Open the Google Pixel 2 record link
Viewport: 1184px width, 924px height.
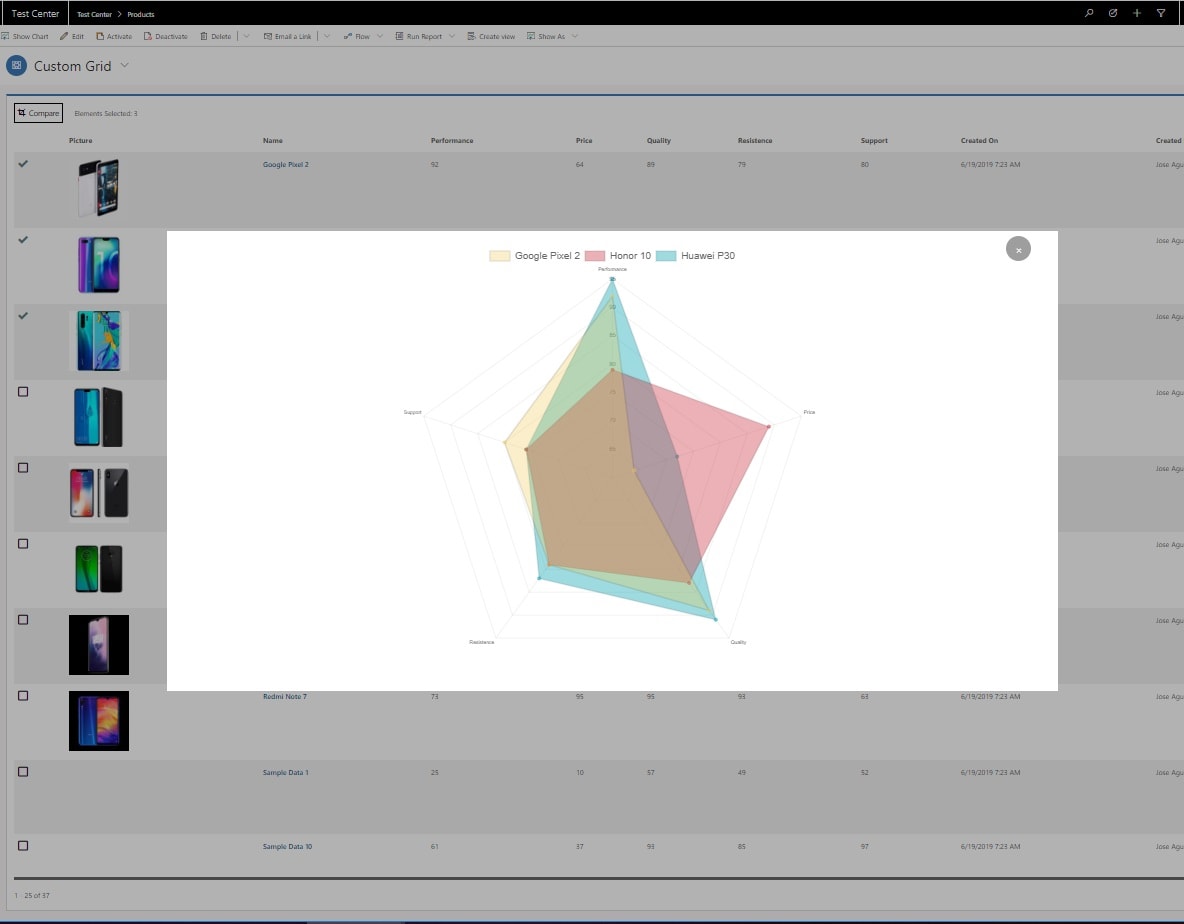click(285, 165)
